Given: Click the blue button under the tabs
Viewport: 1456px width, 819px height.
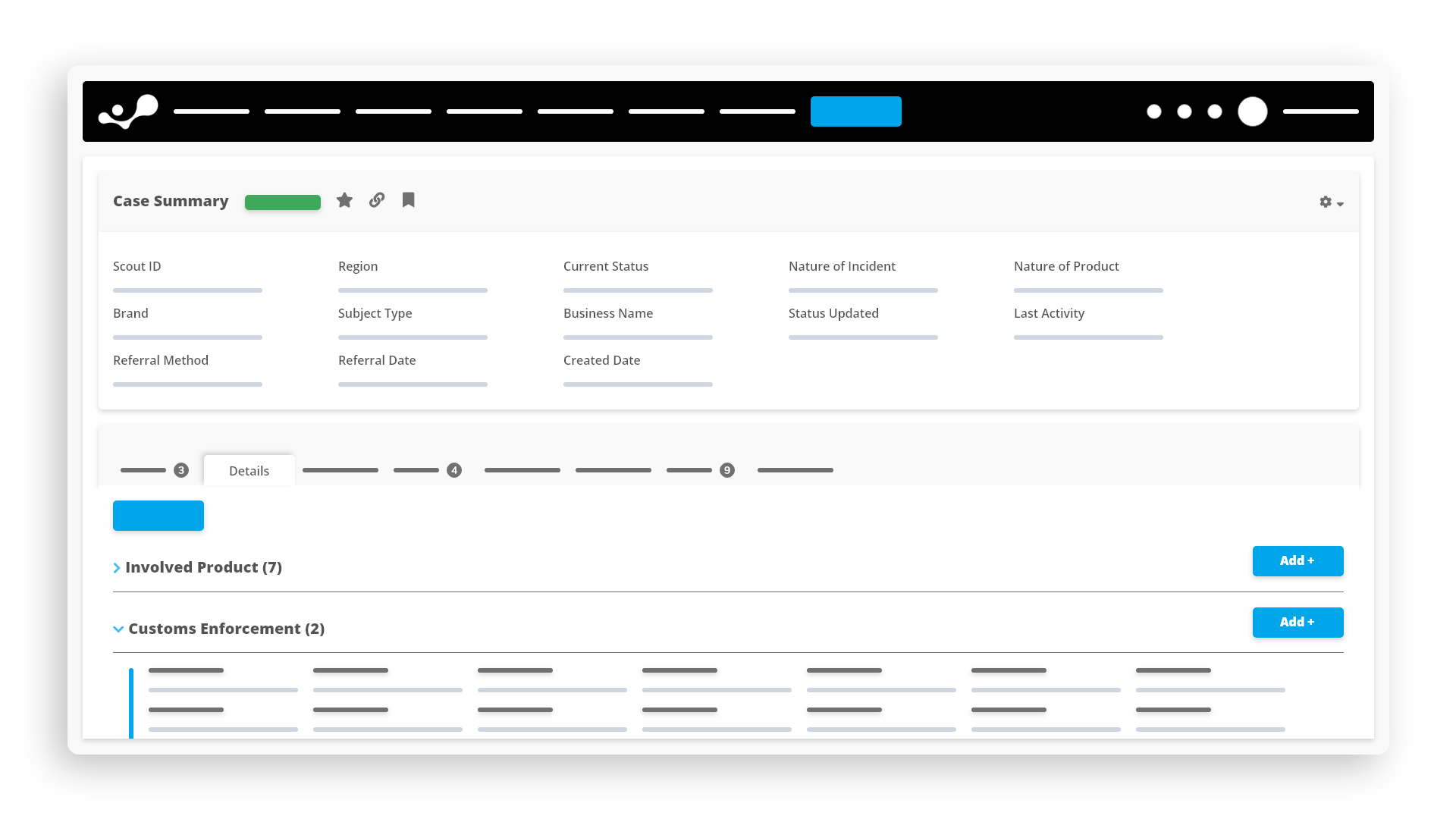Looking at the screenshot, I should coord(158,516).
